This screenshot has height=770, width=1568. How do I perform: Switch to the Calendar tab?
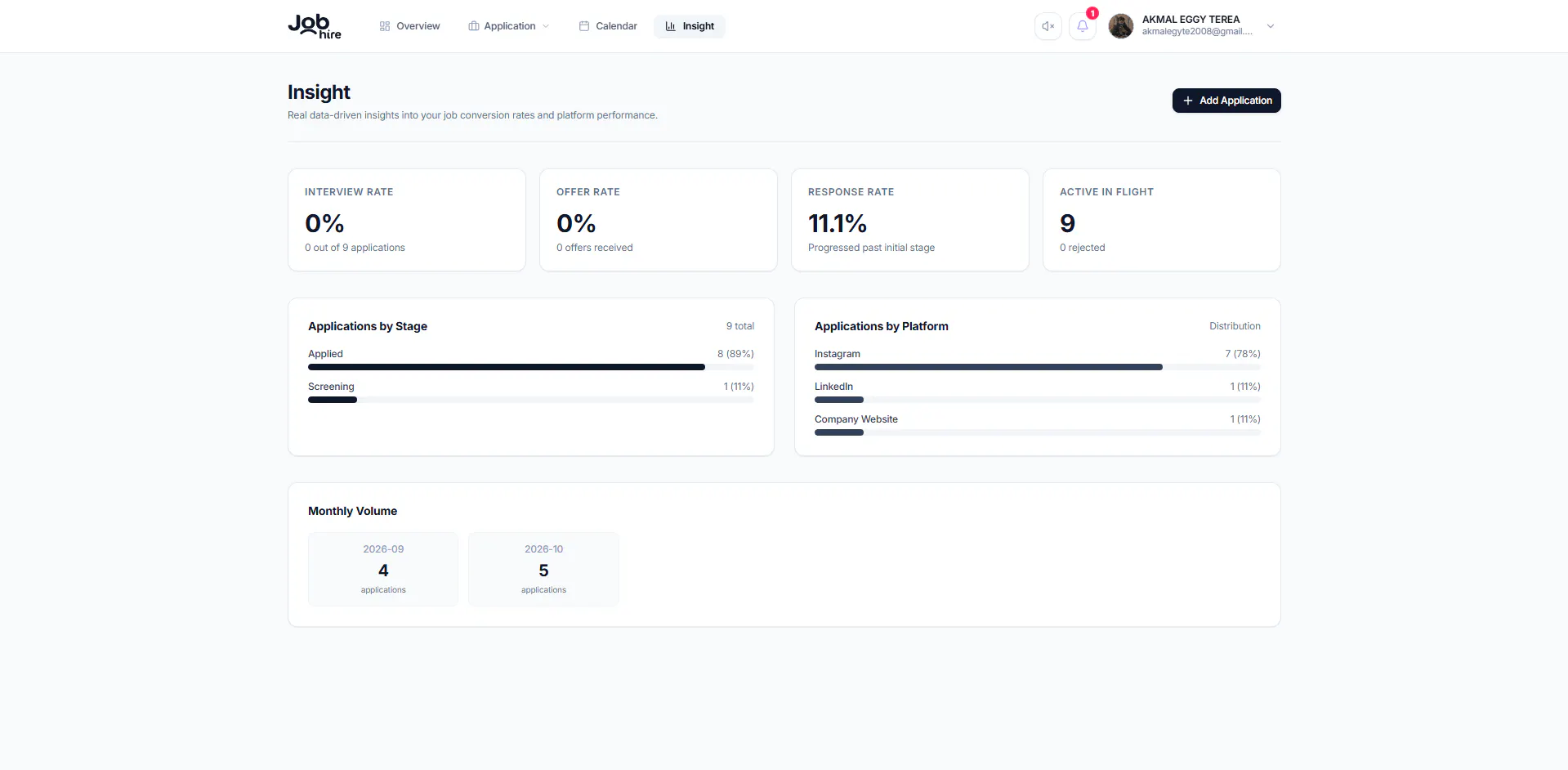click(x=608, y=26)
